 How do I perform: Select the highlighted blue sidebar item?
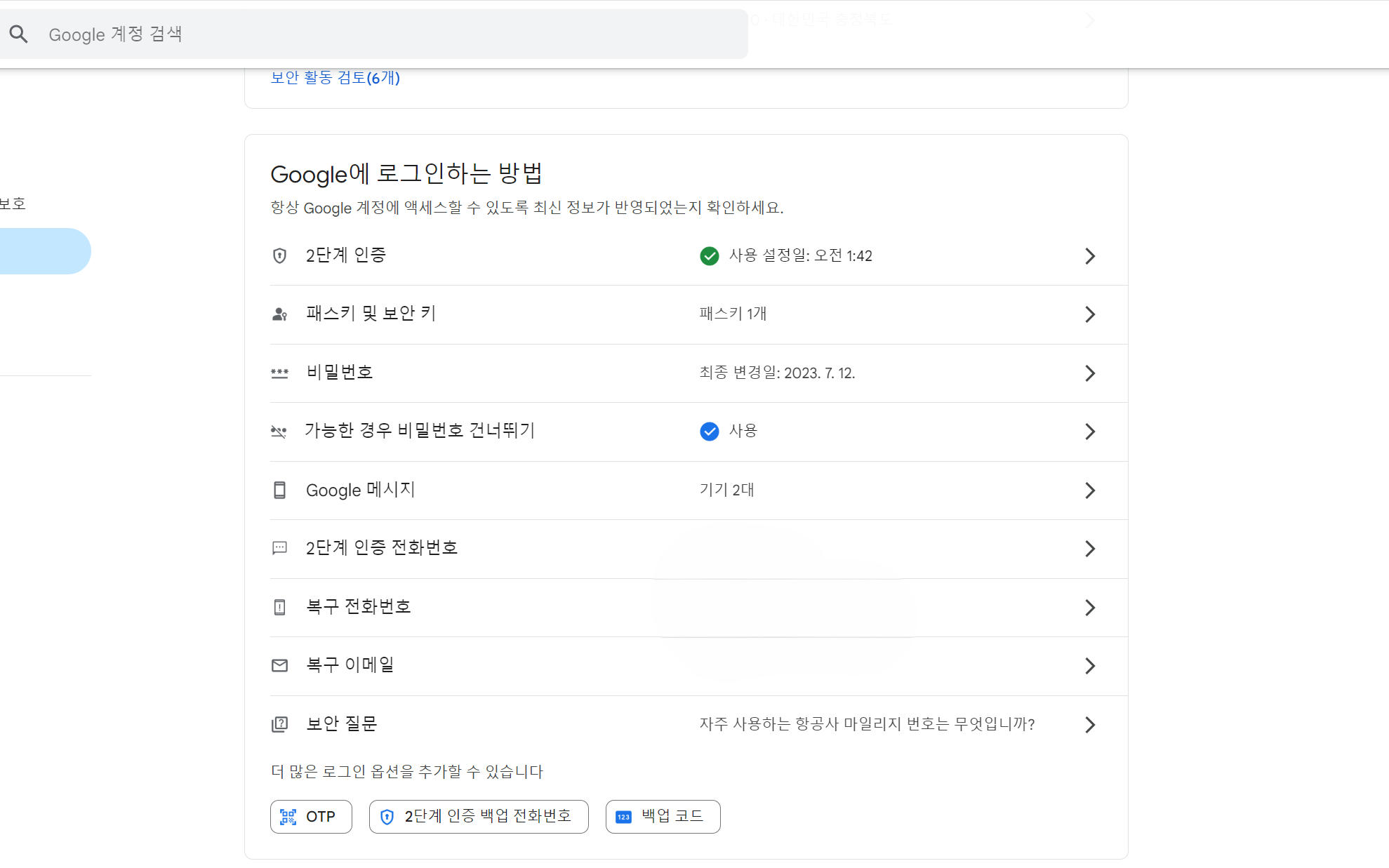point(45,251)
